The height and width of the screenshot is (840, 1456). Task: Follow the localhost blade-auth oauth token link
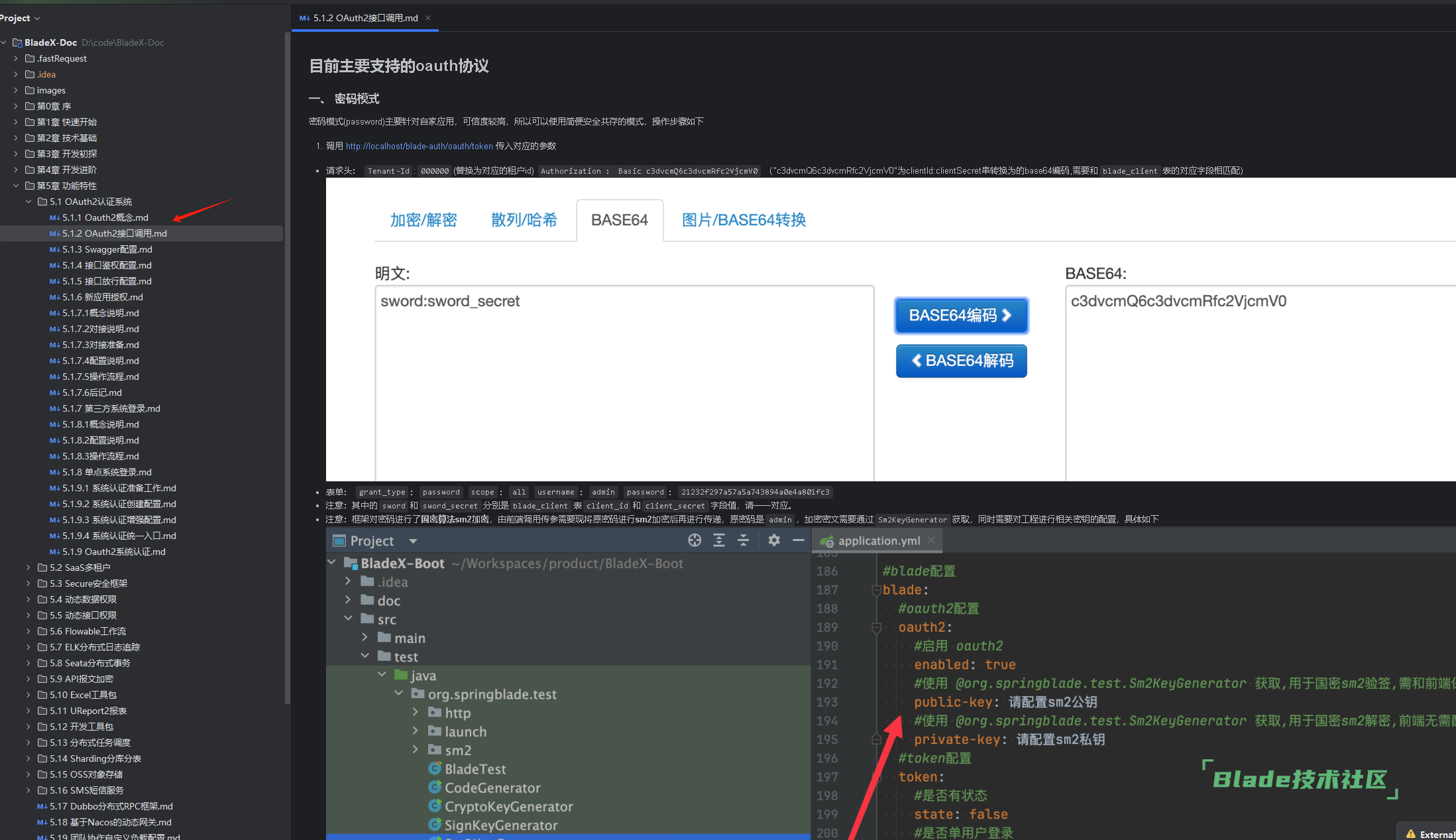[420, 147]
